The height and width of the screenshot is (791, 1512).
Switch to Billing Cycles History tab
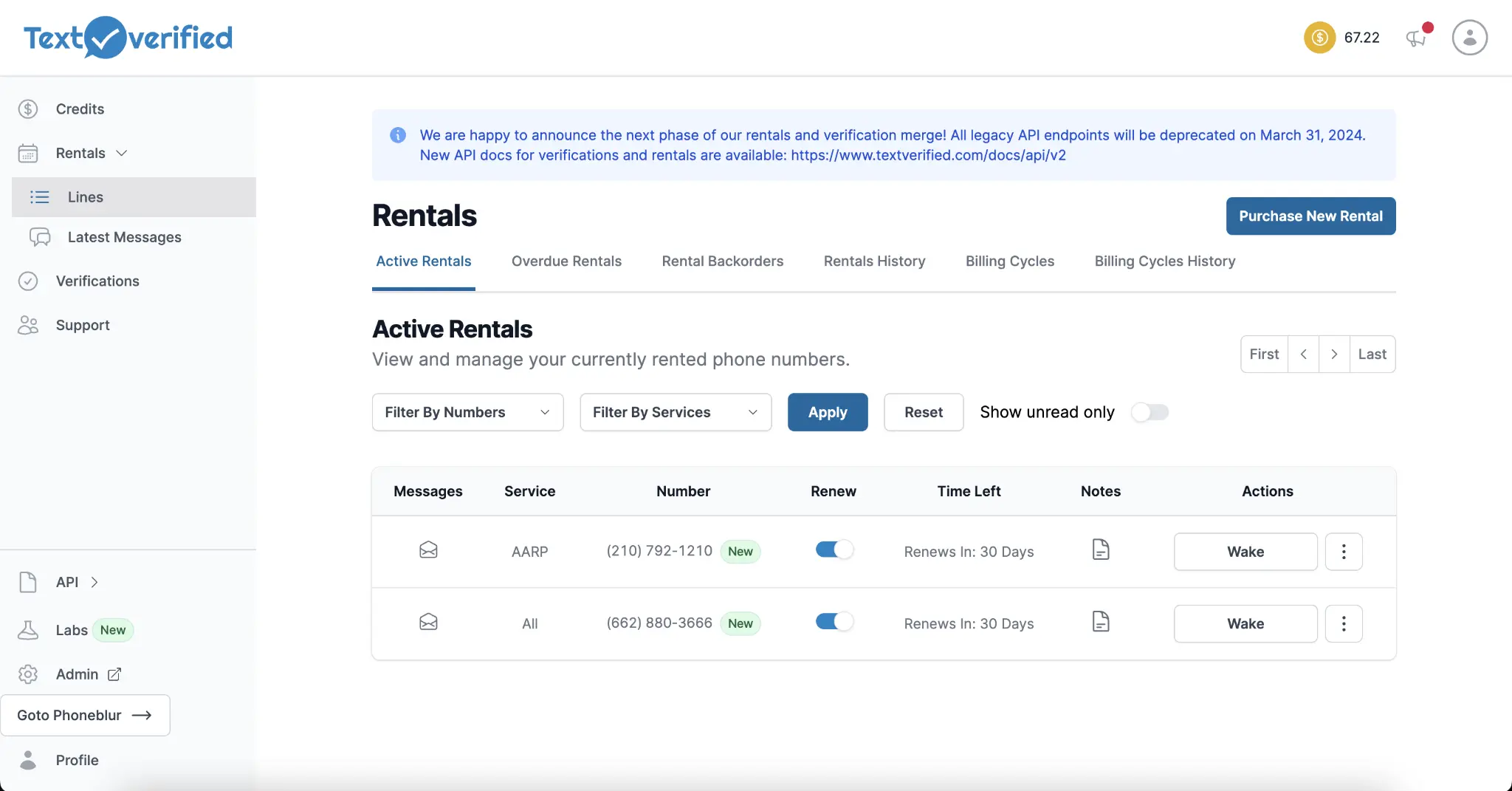pyautogui.click(x=1165, y=261)
